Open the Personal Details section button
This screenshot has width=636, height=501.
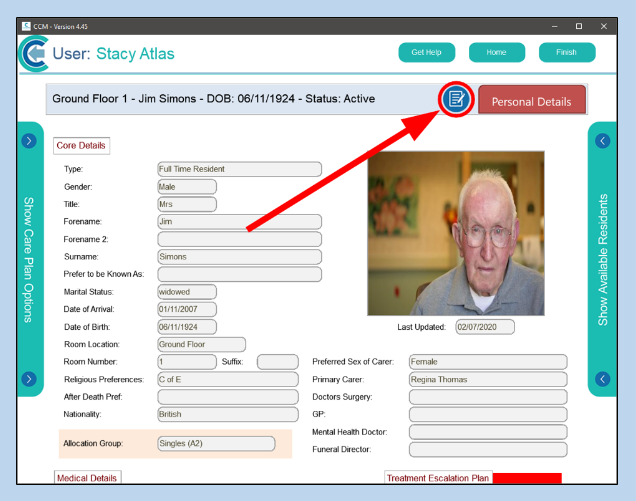point(532,100)
